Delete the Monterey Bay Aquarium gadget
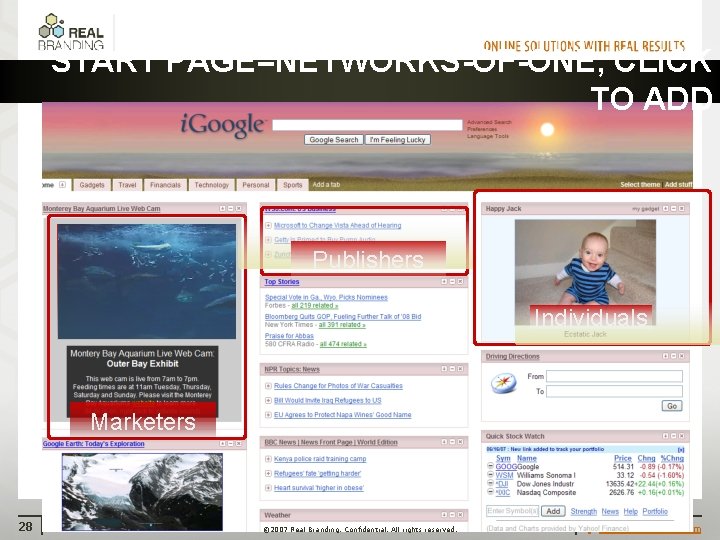This screenshot has height=540, width=720. [x=238, y=208]
